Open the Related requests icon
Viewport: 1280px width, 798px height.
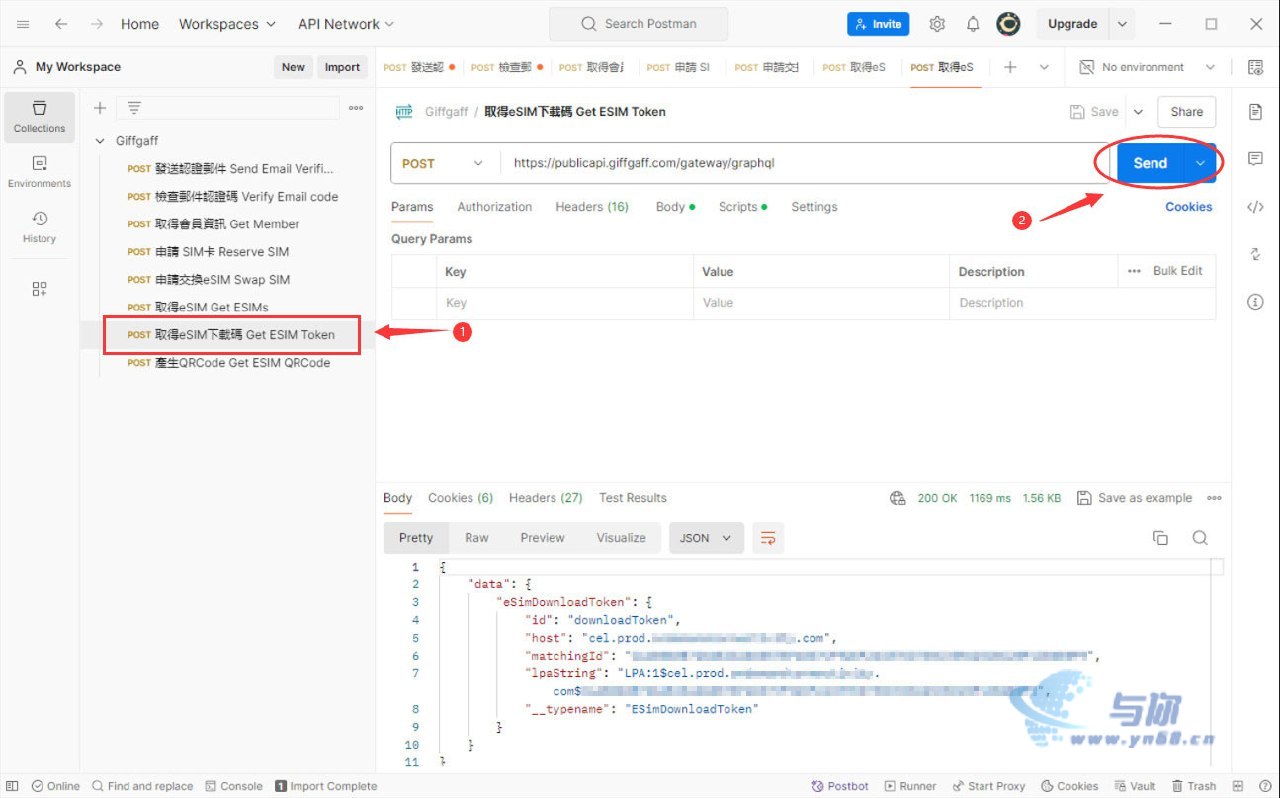pyautogui.click(x=1255, y=254)
